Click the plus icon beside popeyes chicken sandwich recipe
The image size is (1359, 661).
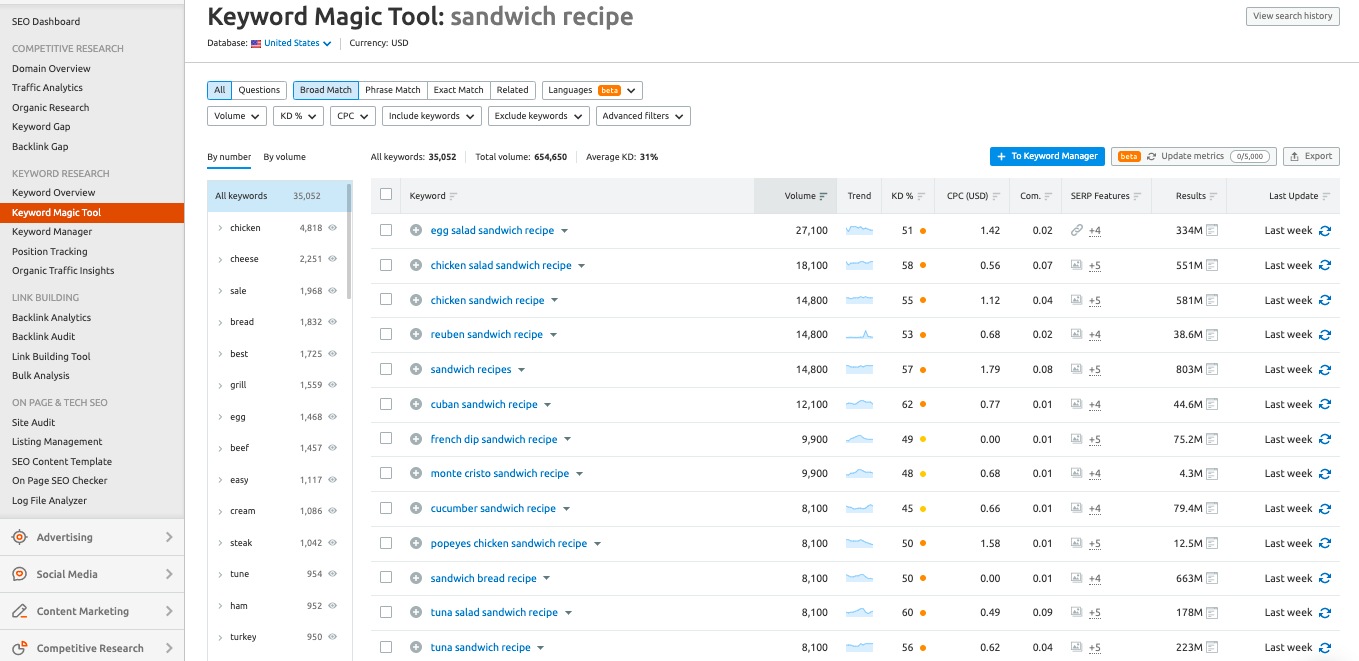(416, 544)
